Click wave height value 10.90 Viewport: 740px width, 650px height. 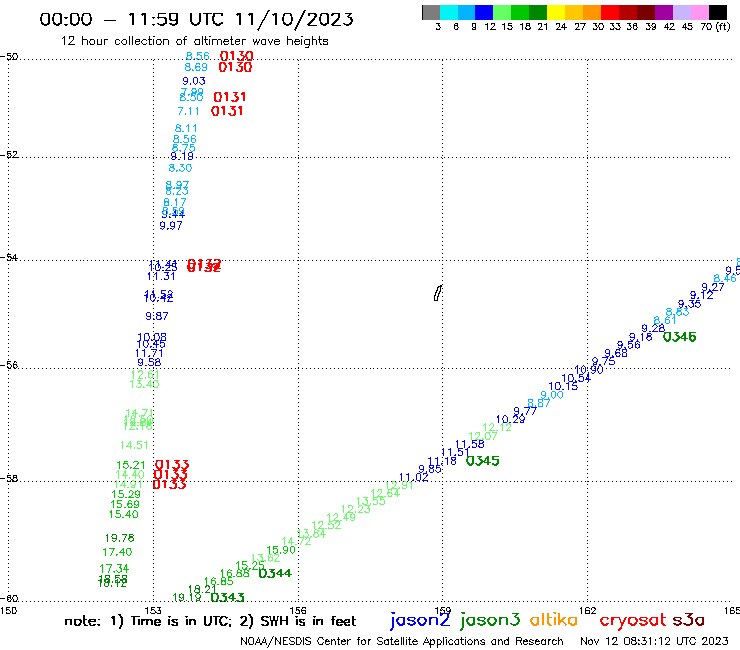point(589,370)
